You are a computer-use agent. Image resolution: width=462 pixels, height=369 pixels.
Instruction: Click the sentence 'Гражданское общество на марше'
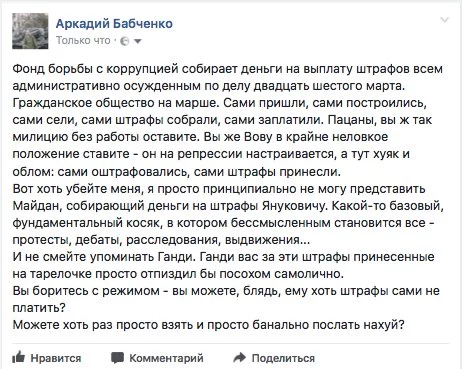(x=115, y=103)
